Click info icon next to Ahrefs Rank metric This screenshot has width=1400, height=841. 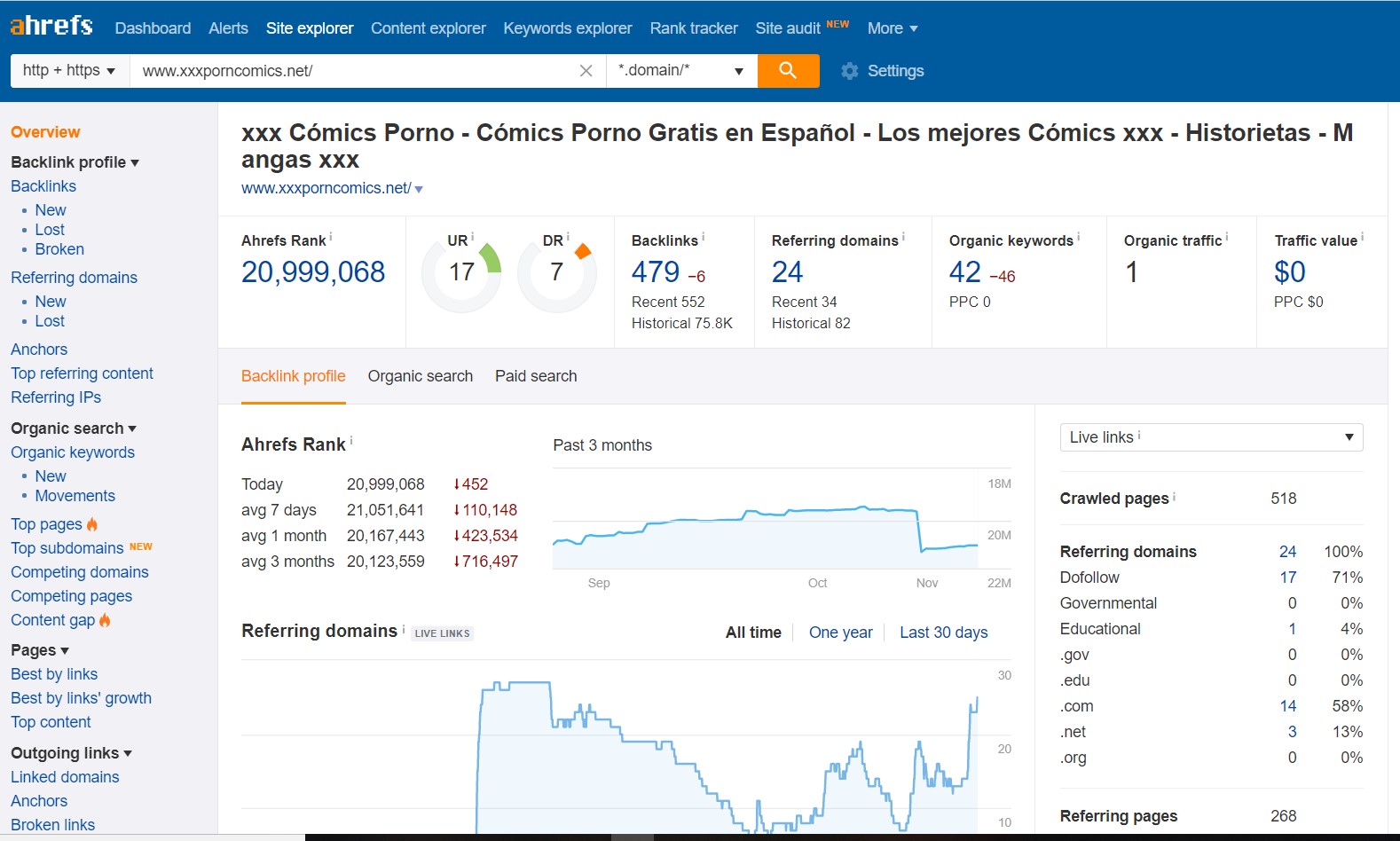point(331,237)
